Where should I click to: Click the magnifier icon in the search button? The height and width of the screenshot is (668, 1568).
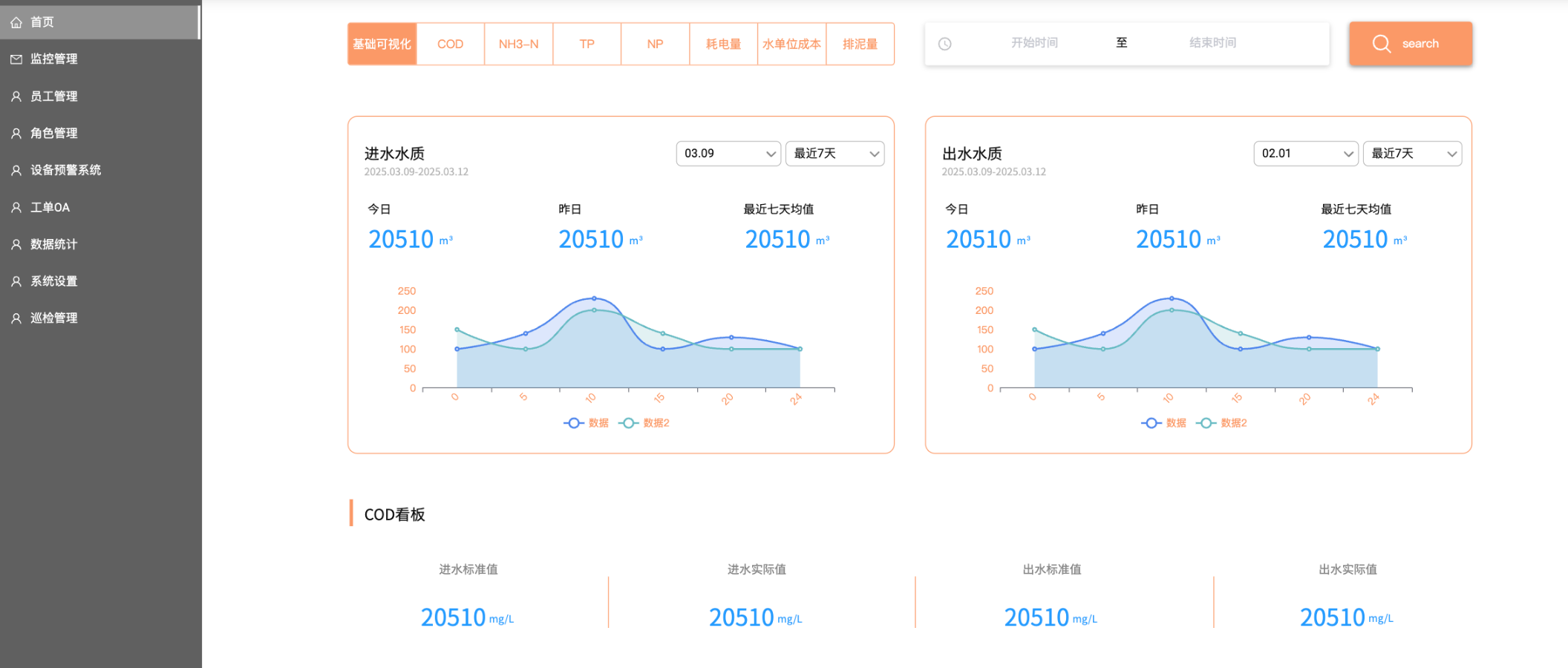pos(1381,44)
